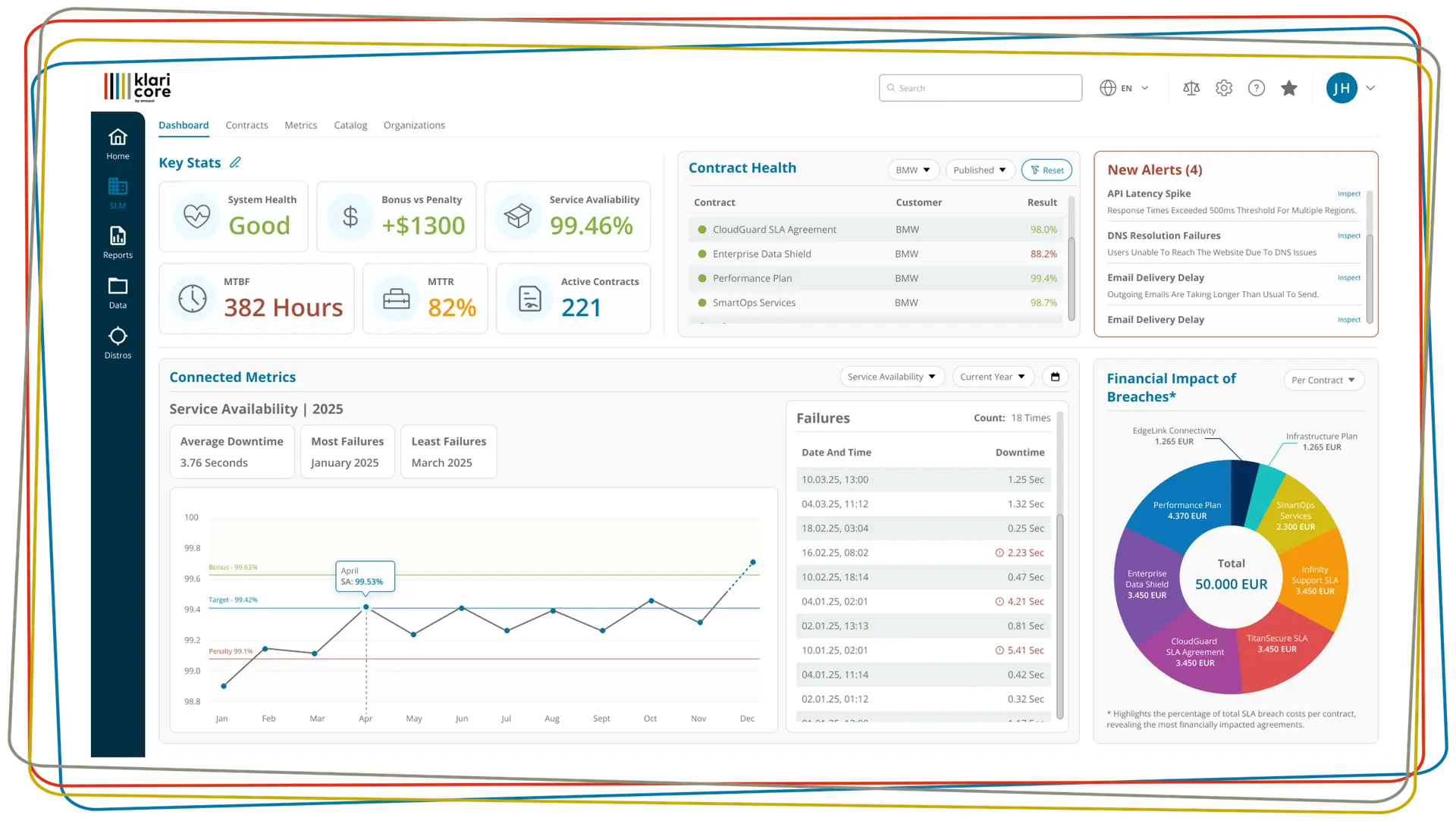Click the System Health heart icon
The image size is (1456, 821).
click(196, 216)
